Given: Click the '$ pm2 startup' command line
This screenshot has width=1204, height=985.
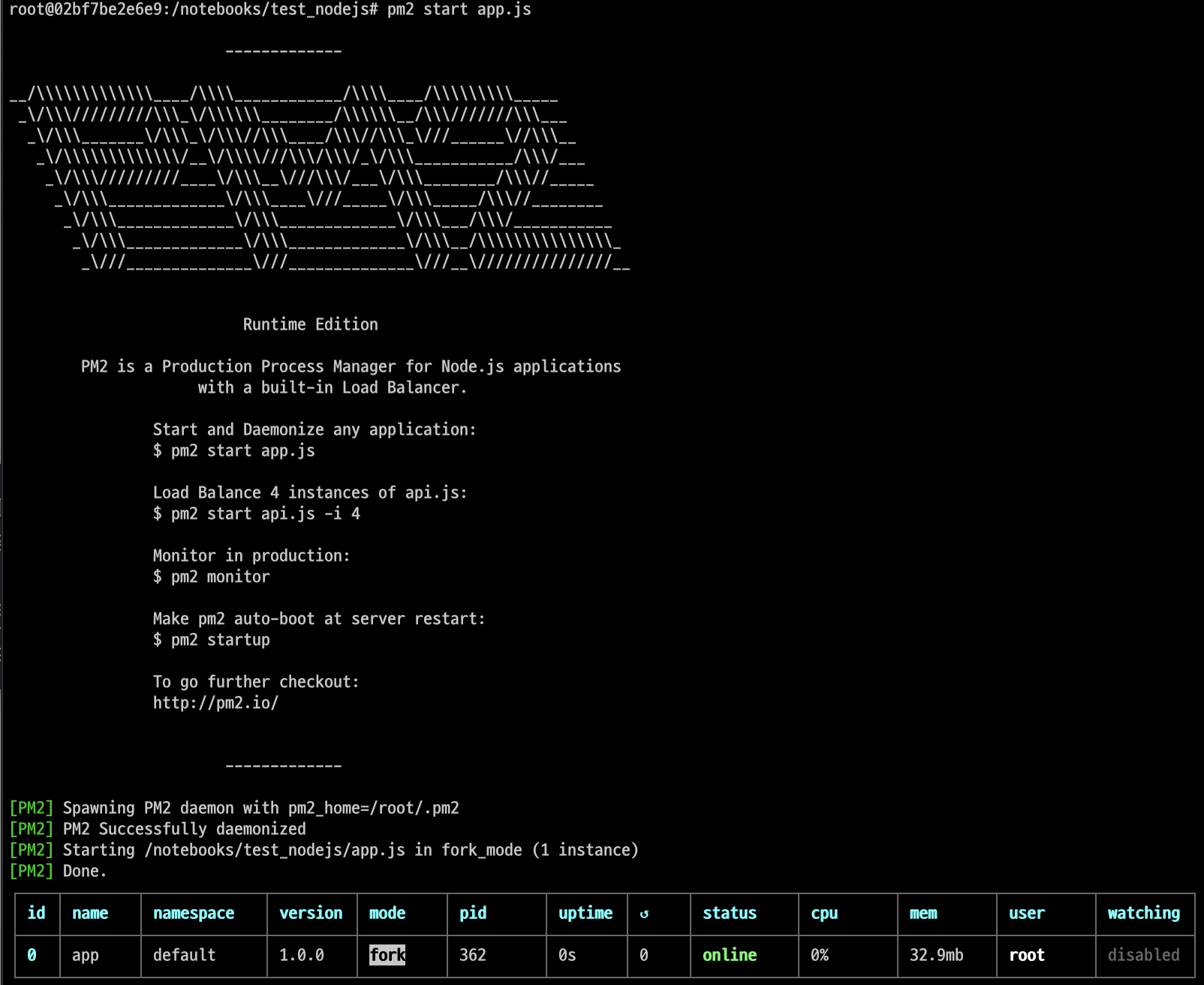Looking at the screenshot, I should pos(212,640).
